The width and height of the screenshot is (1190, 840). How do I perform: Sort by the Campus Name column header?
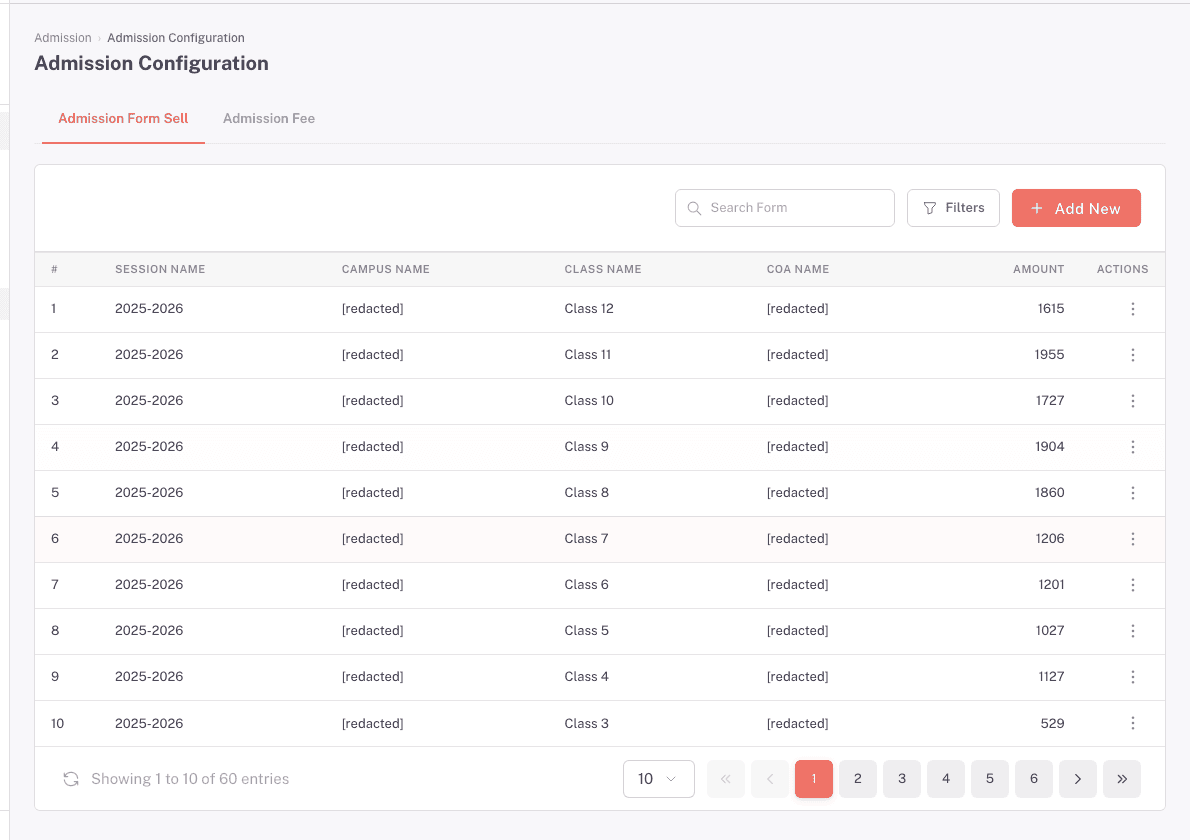[x=386, y=269]
